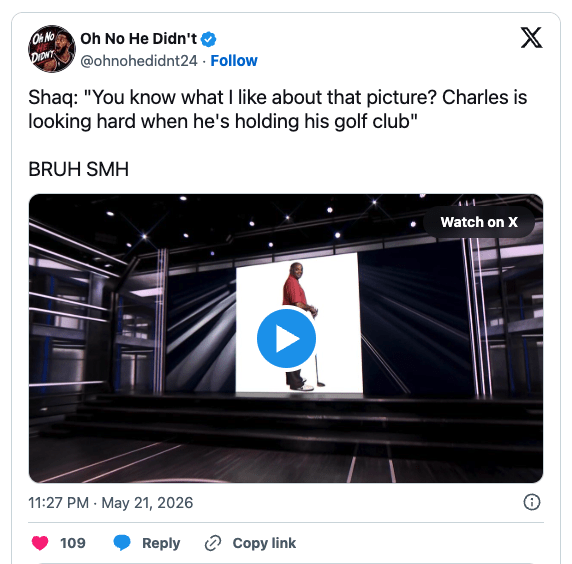Screen dimensions: 572x564
Task: Play the embedded video
Action: [x=286, y=339]
